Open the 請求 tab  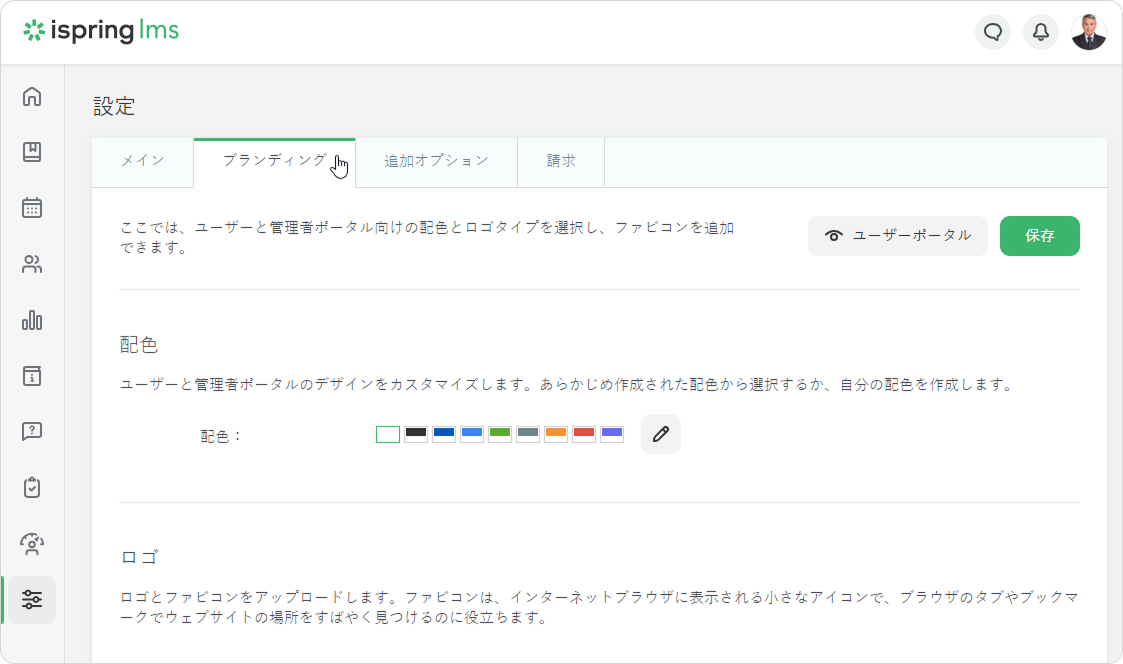tap(561, 161)
